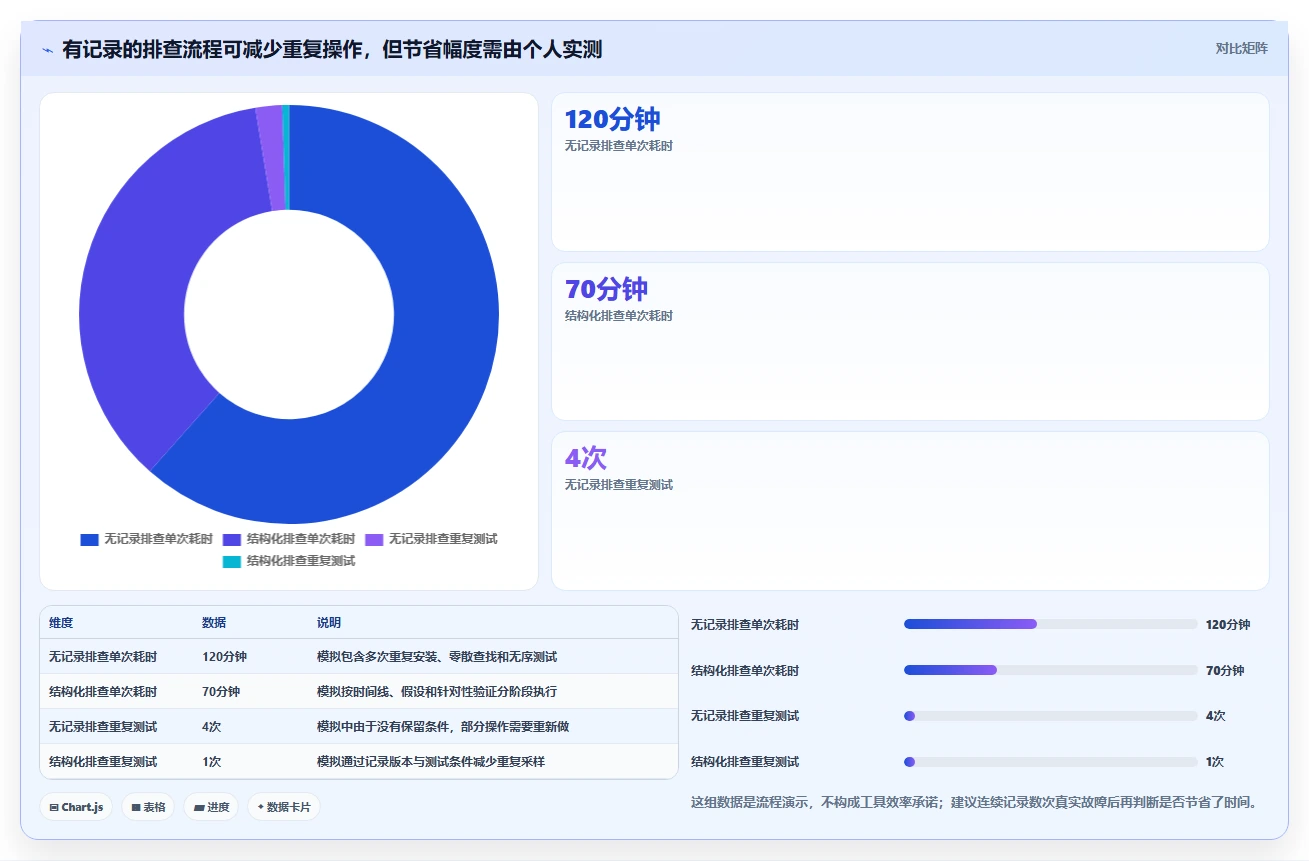Click progress value 70分钟
The image size is (1309, 861).
pos(1225,671)
